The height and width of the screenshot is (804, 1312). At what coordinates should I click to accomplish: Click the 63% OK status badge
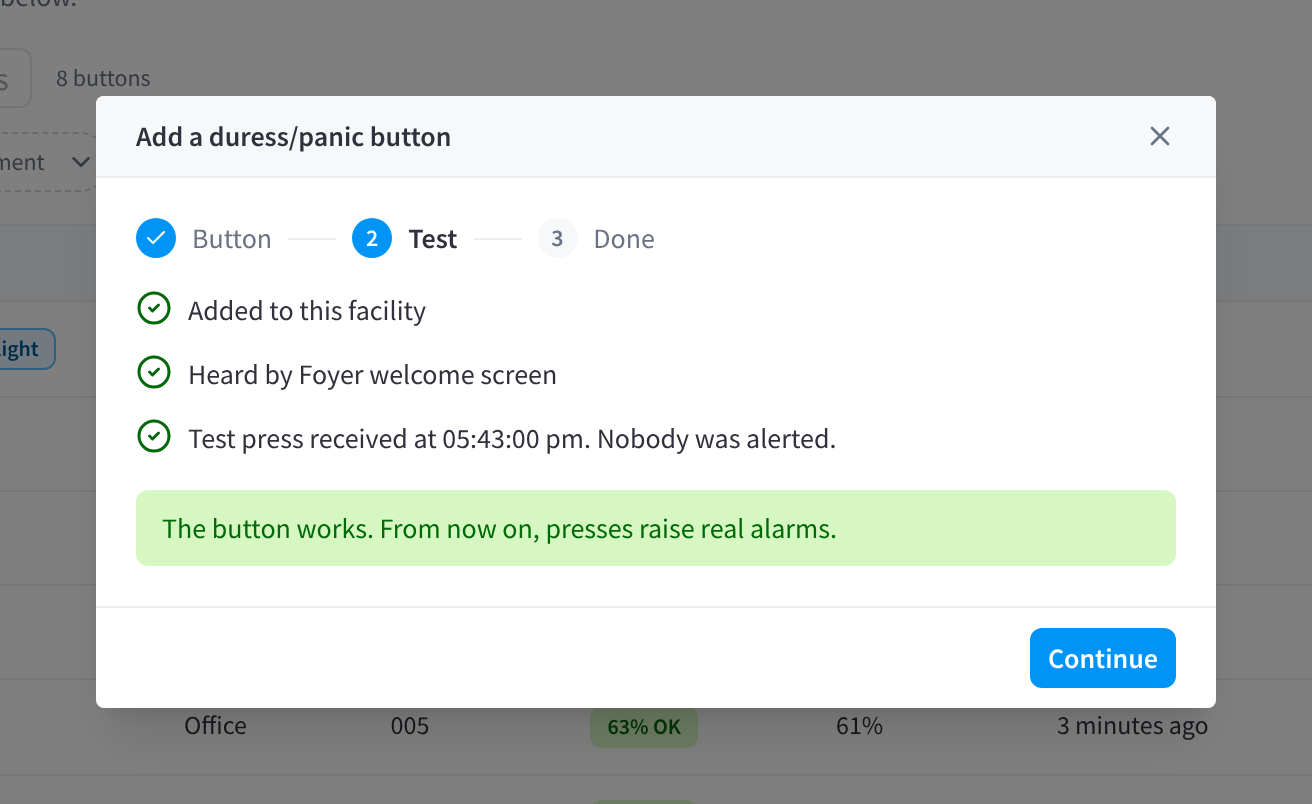[644, 727]
